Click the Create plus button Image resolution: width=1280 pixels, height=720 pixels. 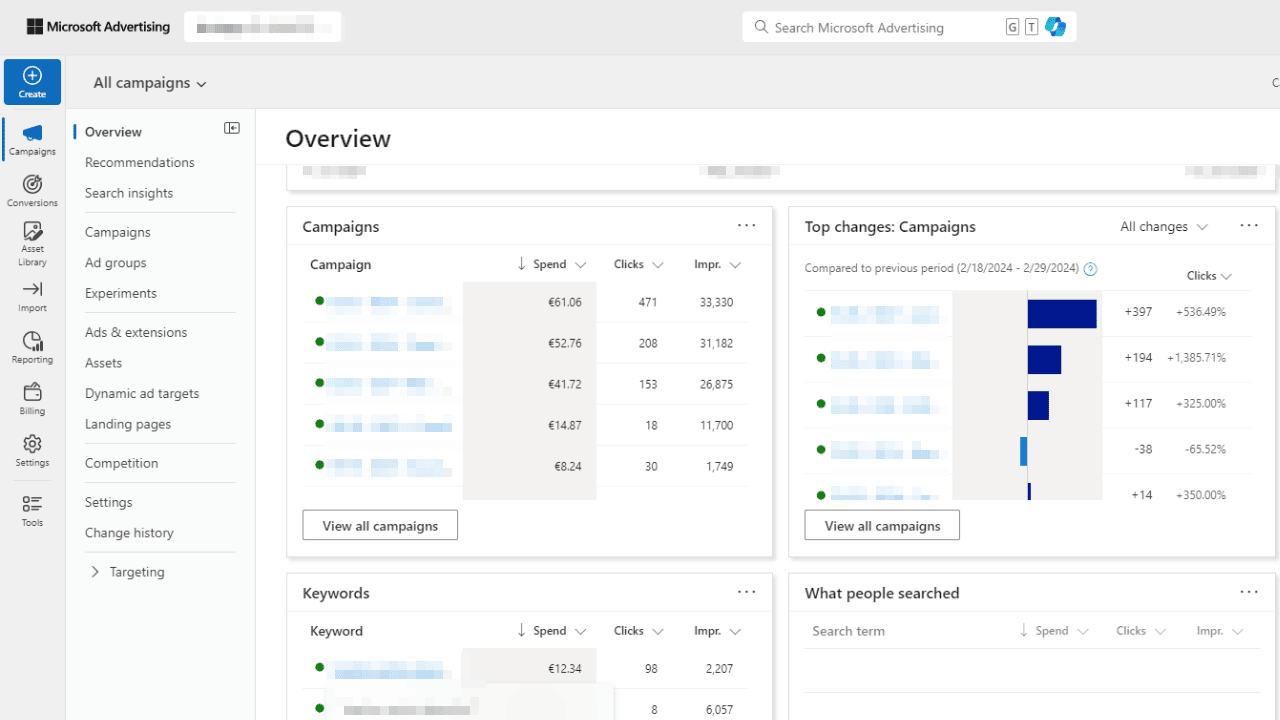point(32,82)
